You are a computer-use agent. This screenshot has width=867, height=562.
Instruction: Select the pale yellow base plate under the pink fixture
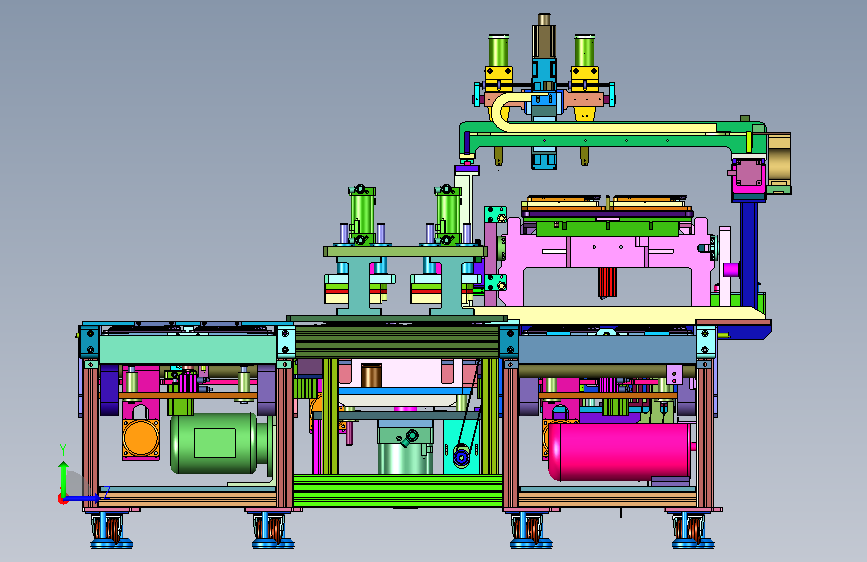coord(619,315)
